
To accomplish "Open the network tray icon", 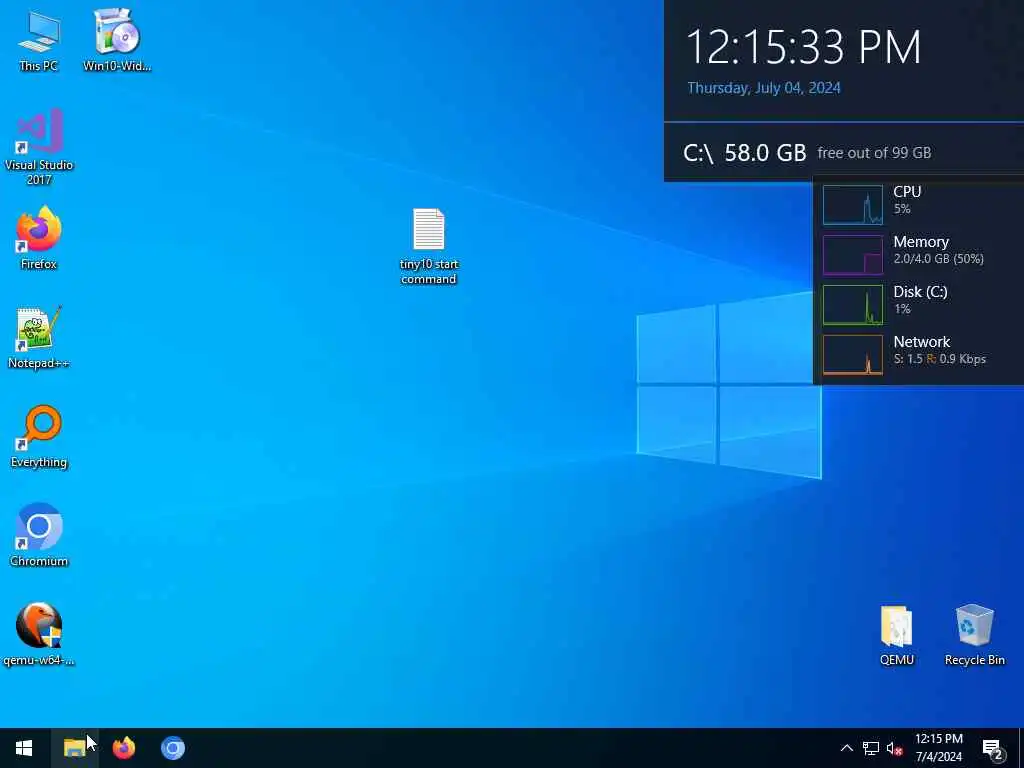I will click(871, 748).
